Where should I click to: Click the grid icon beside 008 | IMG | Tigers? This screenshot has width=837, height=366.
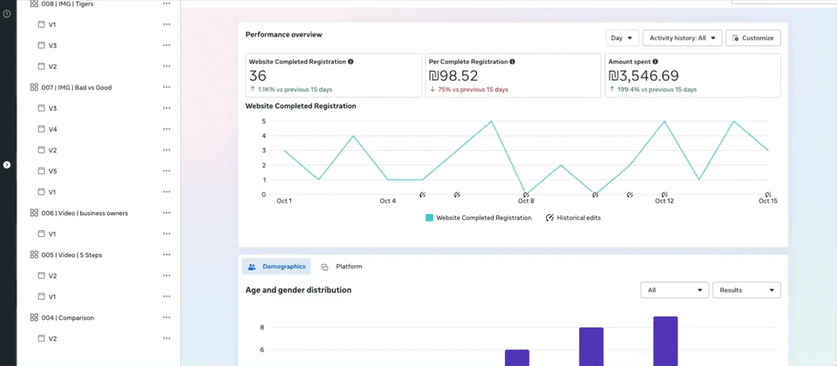(34, 4)
